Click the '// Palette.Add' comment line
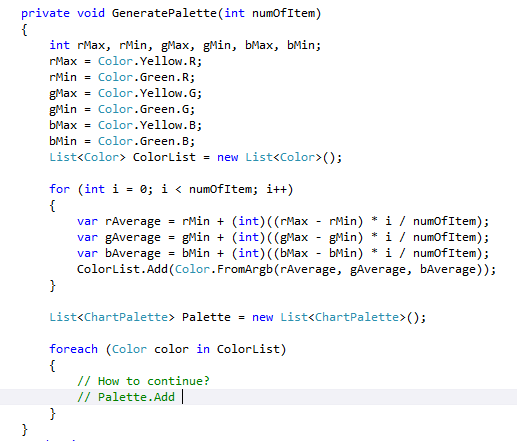The width and height of the screenshot is (517, 441). 126,397
